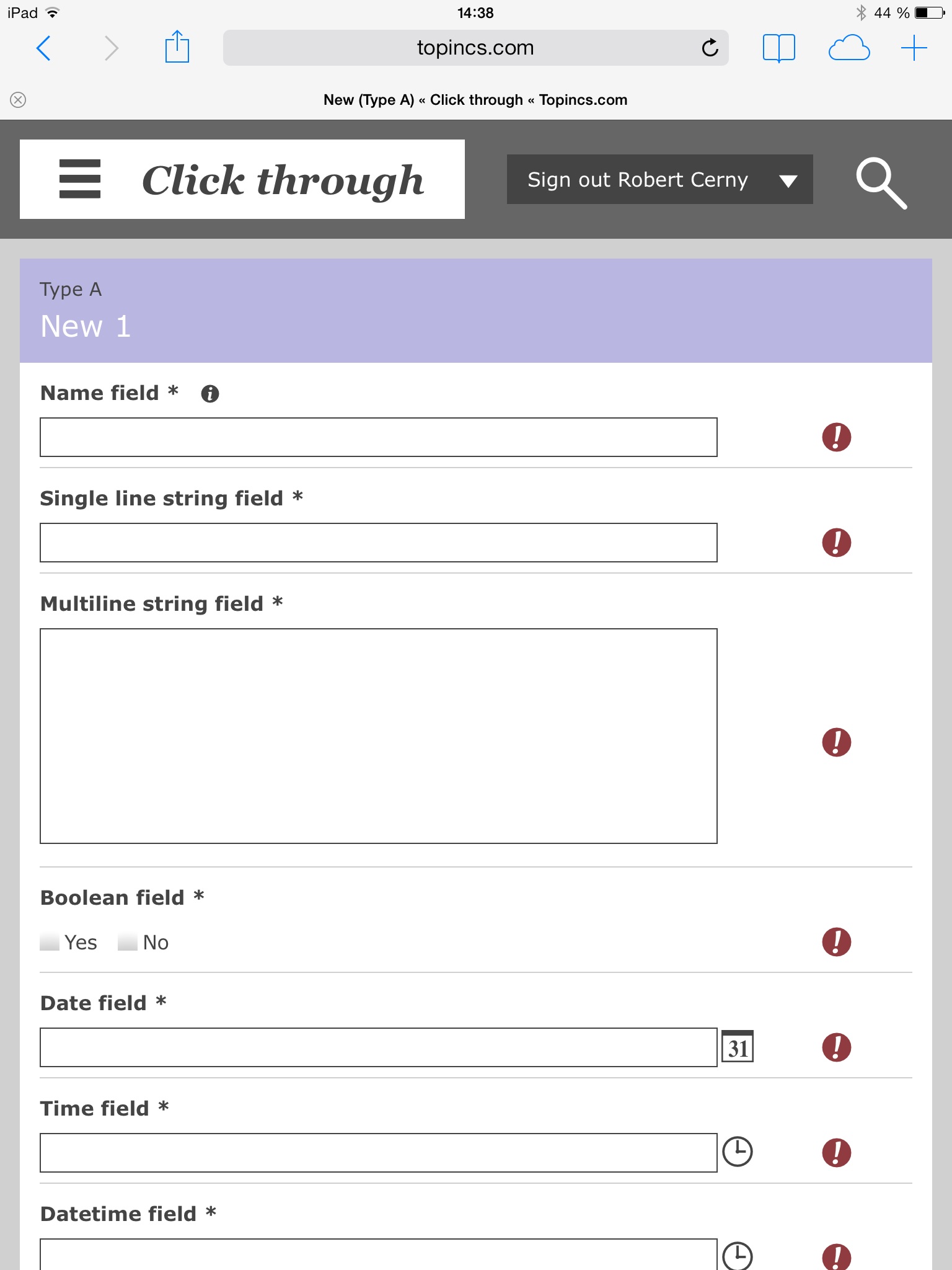This screenshot has width=952, height=1270.
Task: Open the Date field calendar picker
Action: 738,1047
